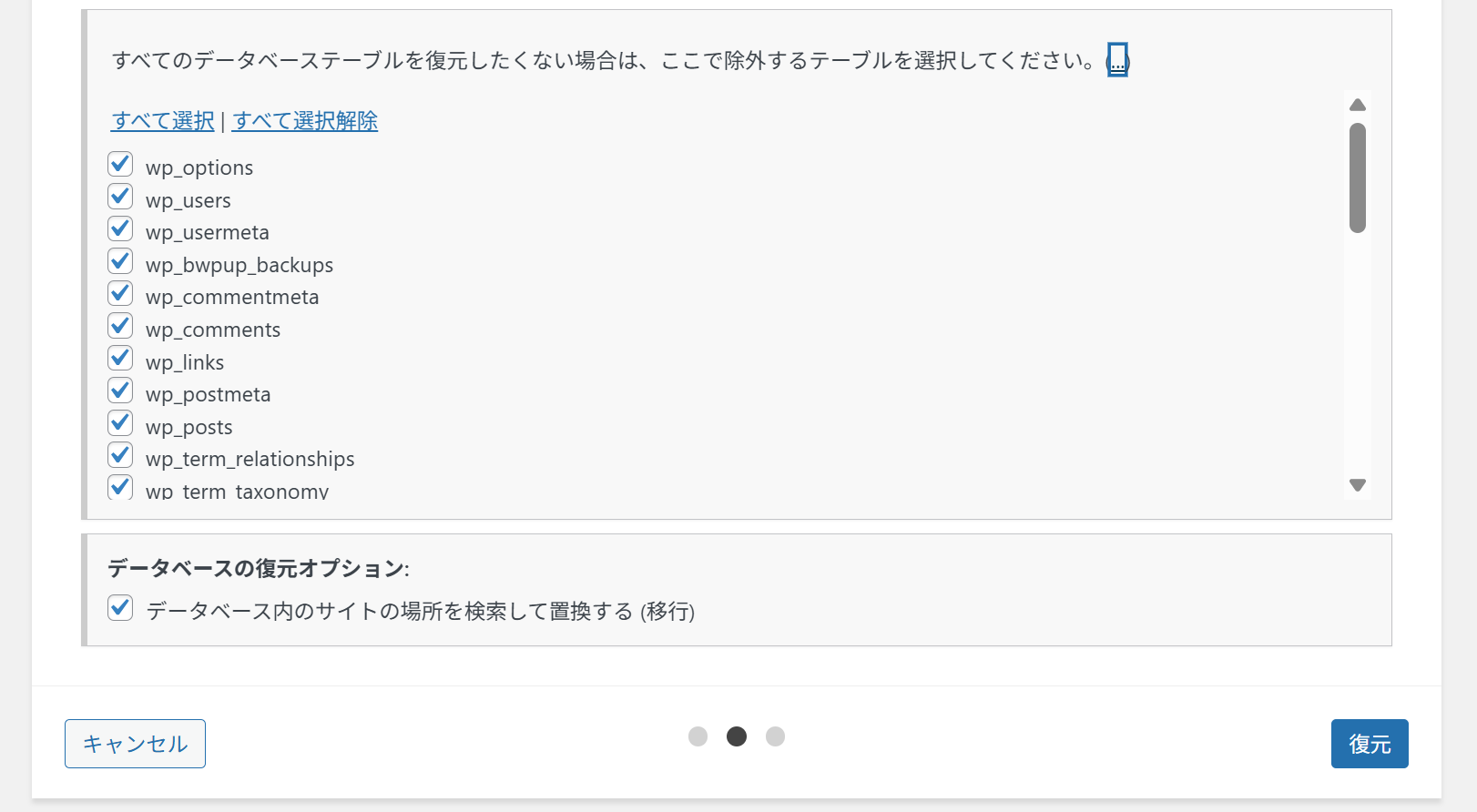
Task: Select the middle step indicator dot
Action: point(737,736)
